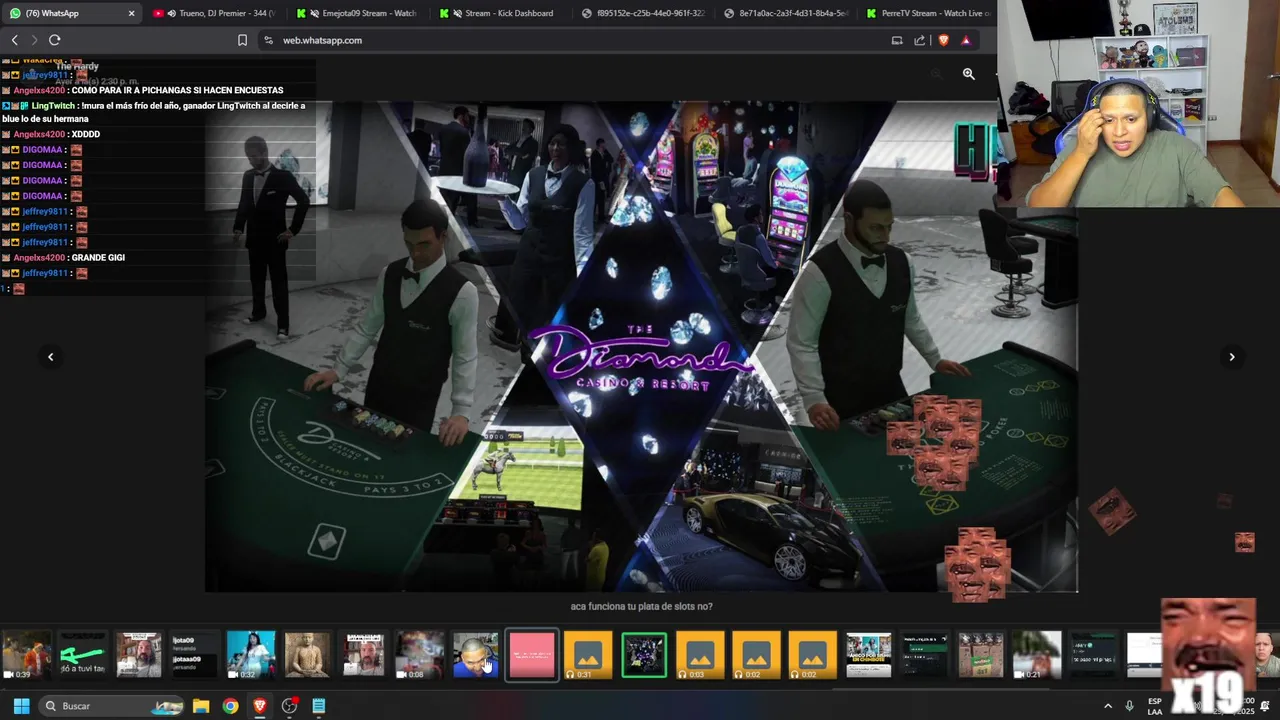Open the 0:31 audio thumbnail
This screenshot has height=720, width=1280.
click(x=588, y=655)
